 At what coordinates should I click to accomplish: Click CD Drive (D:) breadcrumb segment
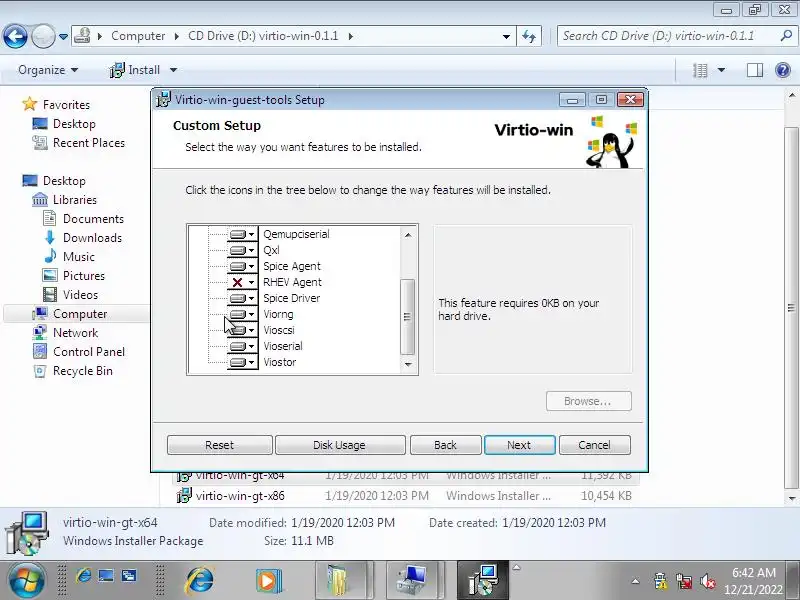tap(263, 36)
